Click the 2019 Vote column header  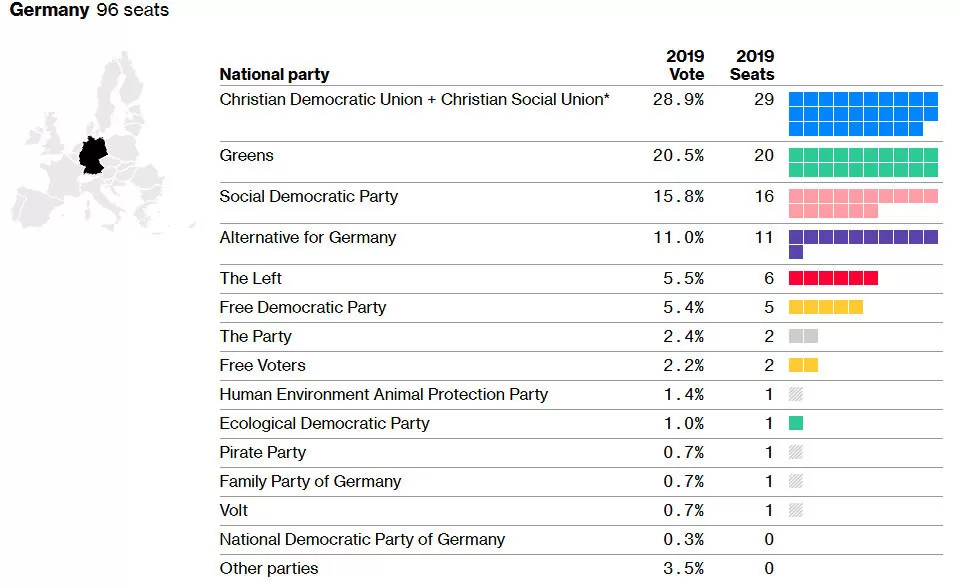point(685,65)
